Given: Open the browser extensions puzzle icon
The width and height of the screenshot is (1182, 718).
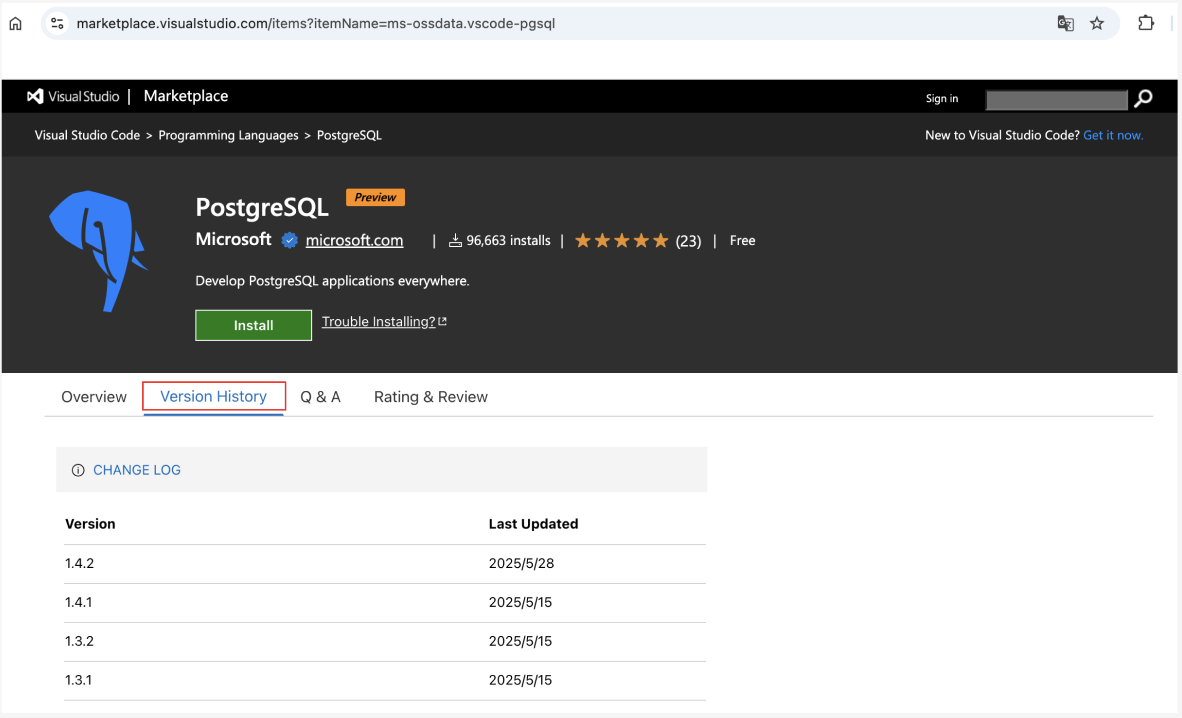Looking at the screenshot, I should coord(1146,23).
